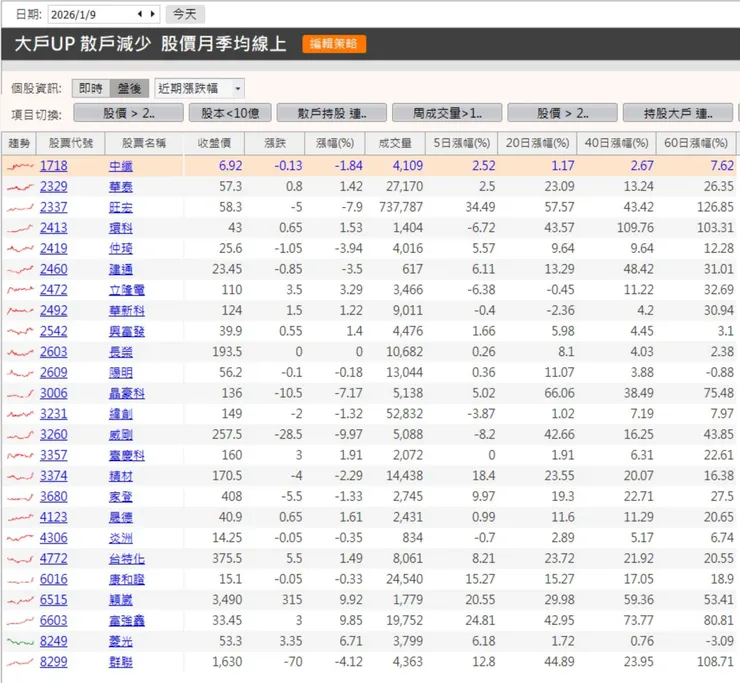Image resolution: width=740 pixels, height=683 pixels.
Task: Sort by 股票名稱 column header
Action: coord(144,143)
